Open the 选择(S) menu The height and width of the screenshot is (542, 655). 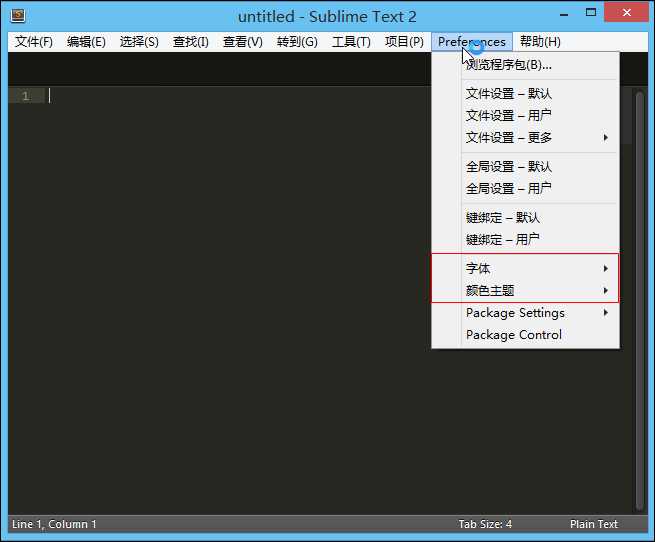tap(139, 42)
